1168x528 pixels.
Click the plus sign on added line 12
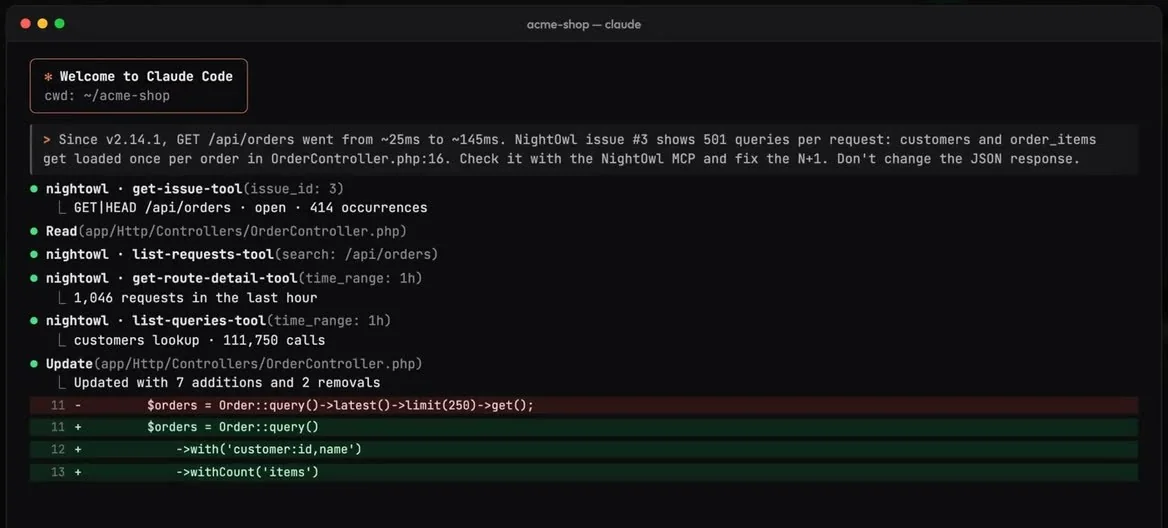[78, 450]
